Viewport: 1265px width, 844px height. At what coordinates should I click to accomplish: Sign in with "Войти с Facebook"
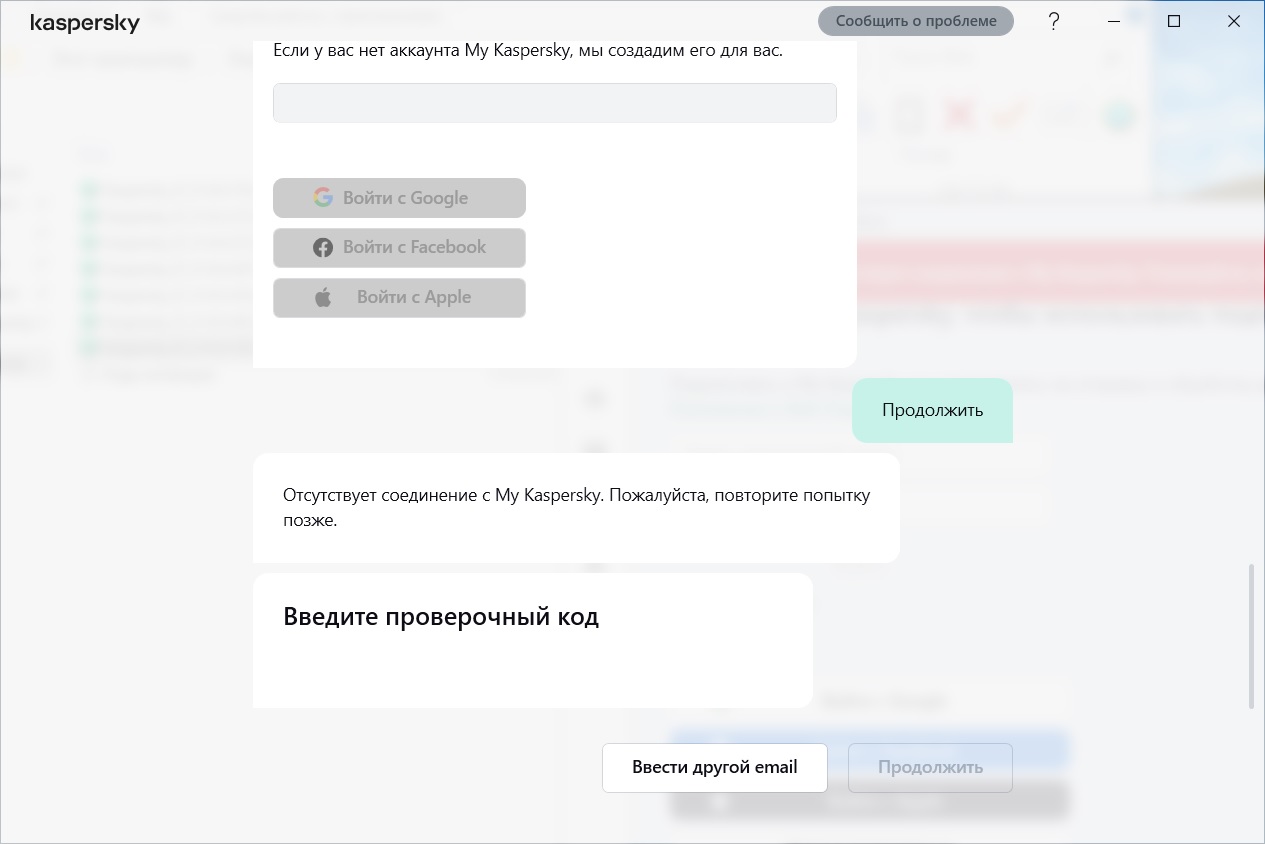pos(399,248)
